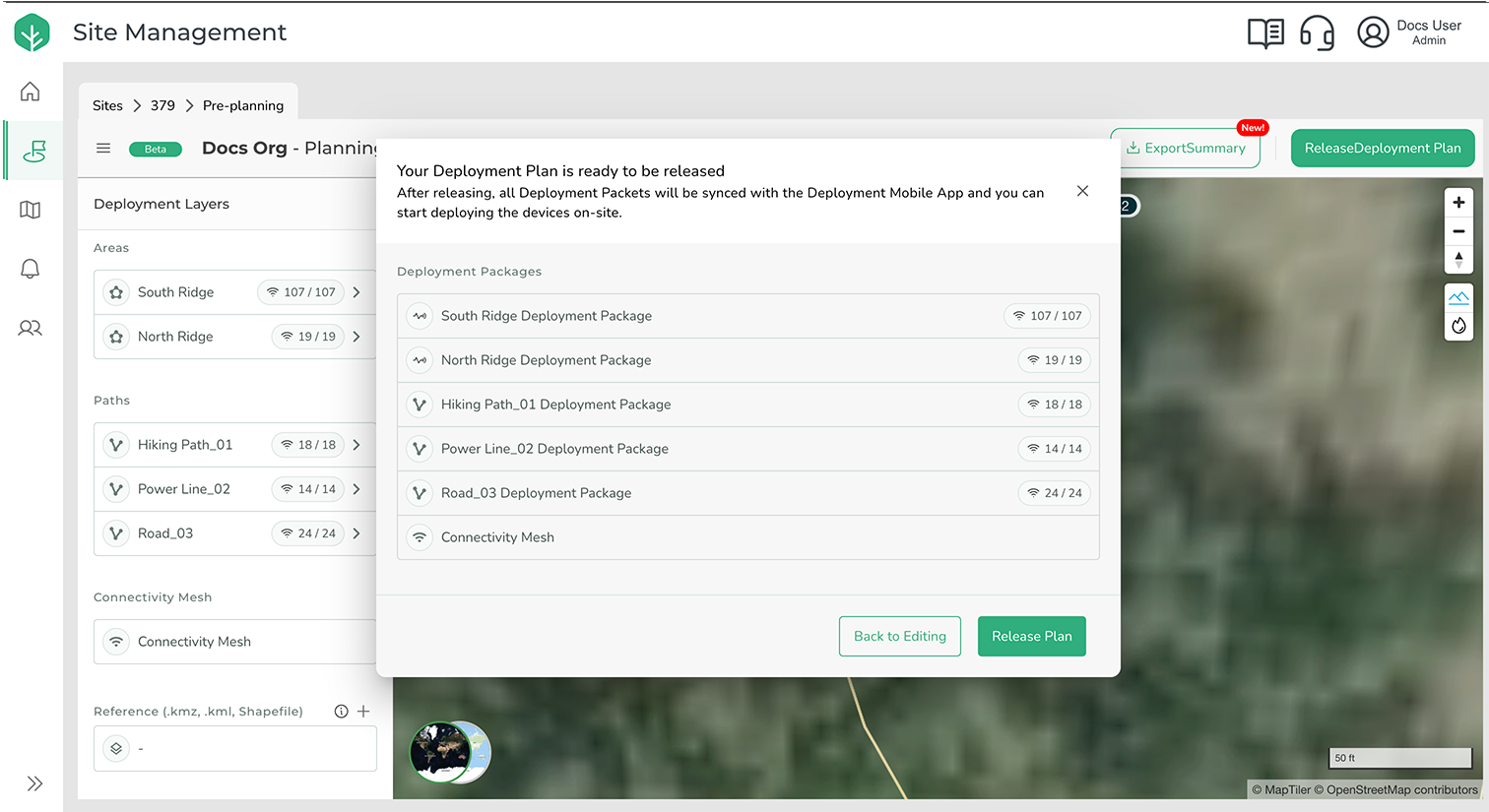Open the Home icon in sidebar
Screen dimensions: 1489x812
[31, 92]
